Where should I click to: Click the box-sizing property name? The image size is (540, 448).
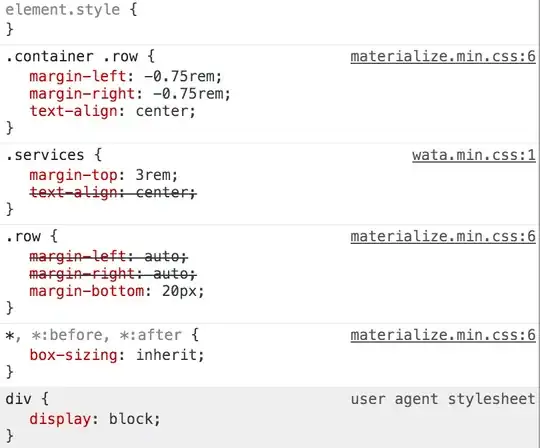coord(73,355)
